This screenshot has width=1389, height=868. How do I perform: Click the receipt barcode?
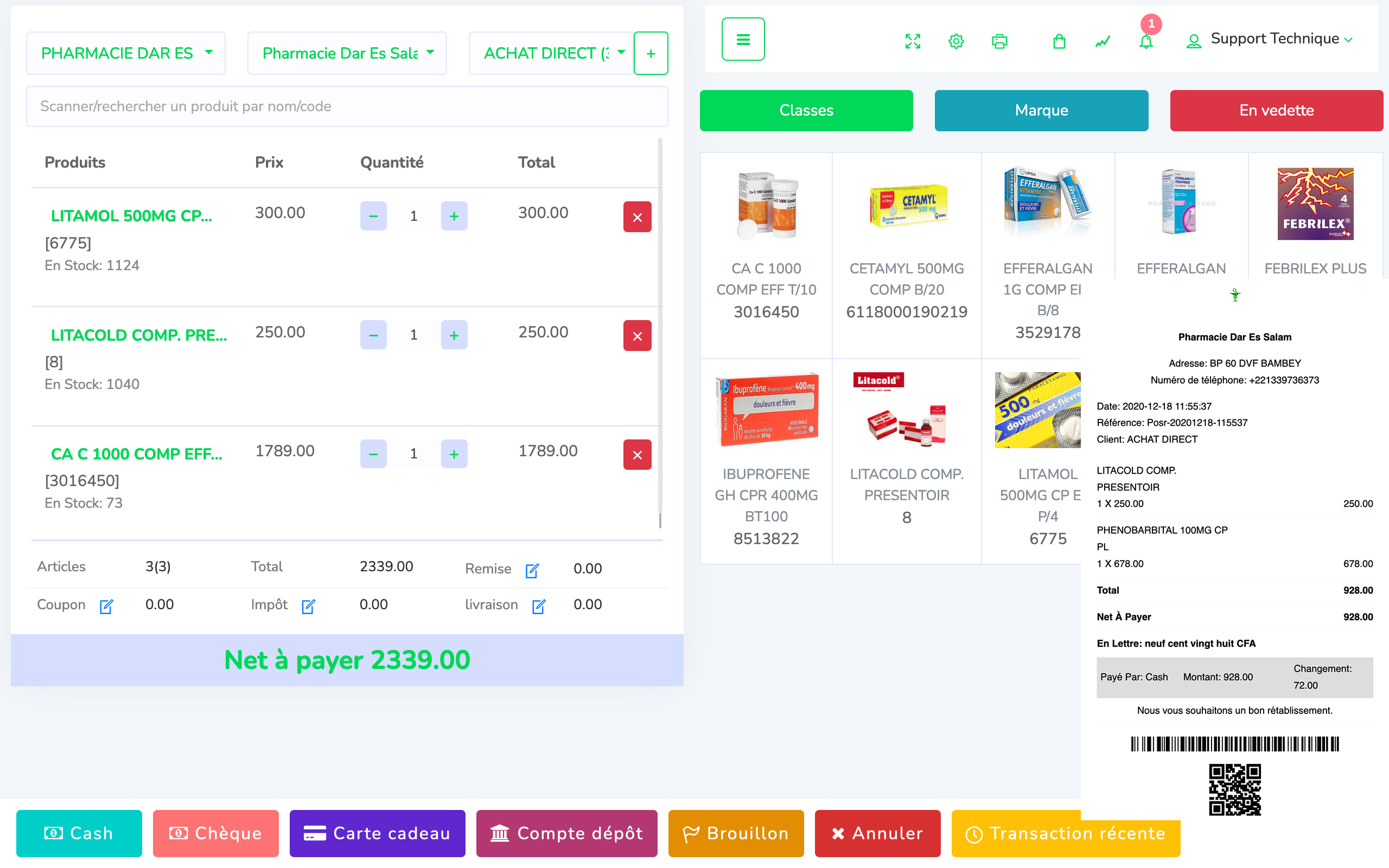coord(1235,744)
